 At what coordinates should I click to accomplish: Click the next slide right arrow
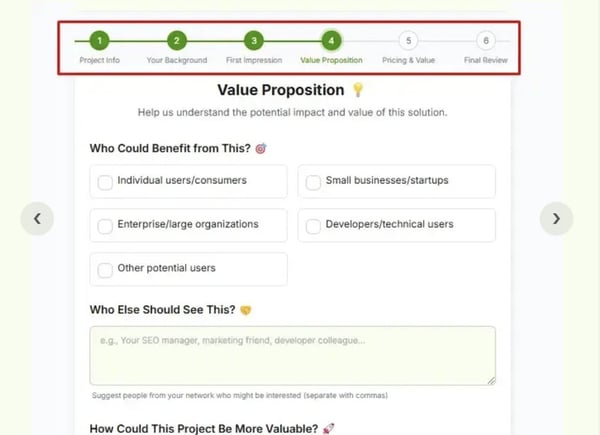click(x=556, y=218)
